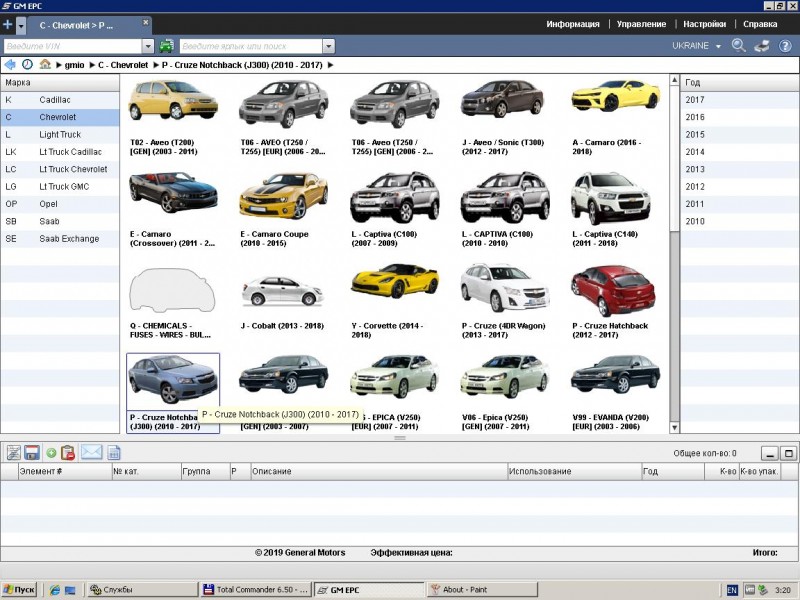The width and height of the screenshot is (800, 600).
Task: Sort by Описание column header
Action: pos(379,471)
